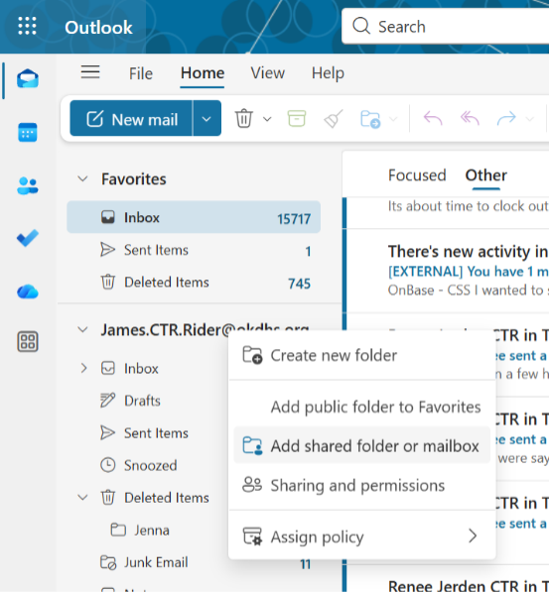Image resolution: width=550 pixels, height=595 pixels.
Task: Collapse the James.CTR.Rider account folder list
Action: 83,329
